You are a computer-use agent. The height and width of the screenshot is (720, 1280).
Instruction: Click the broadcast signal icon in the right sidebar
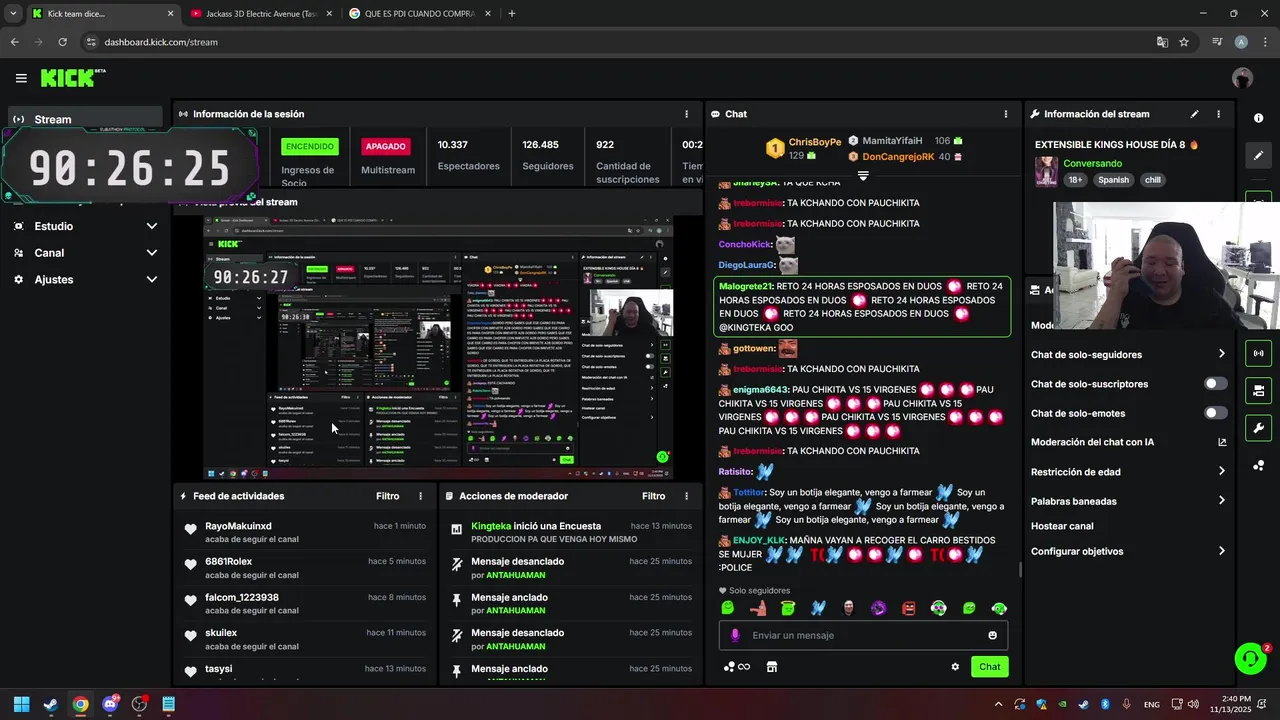tap(1258, 353)
